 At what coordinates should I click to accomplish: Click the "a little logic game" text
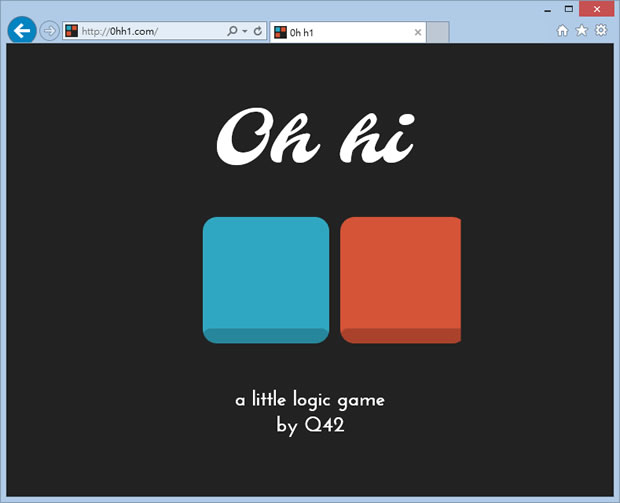point(310,400)
